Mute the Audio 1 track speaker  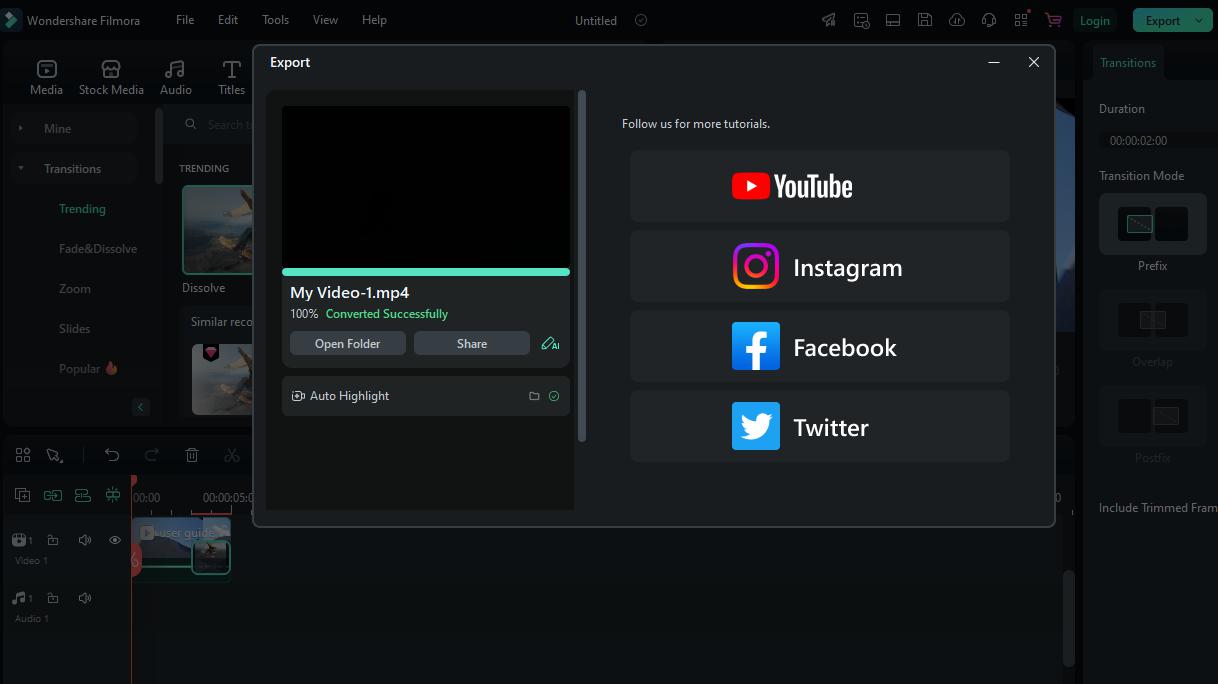pyautogui.click(x=85, y=598)
